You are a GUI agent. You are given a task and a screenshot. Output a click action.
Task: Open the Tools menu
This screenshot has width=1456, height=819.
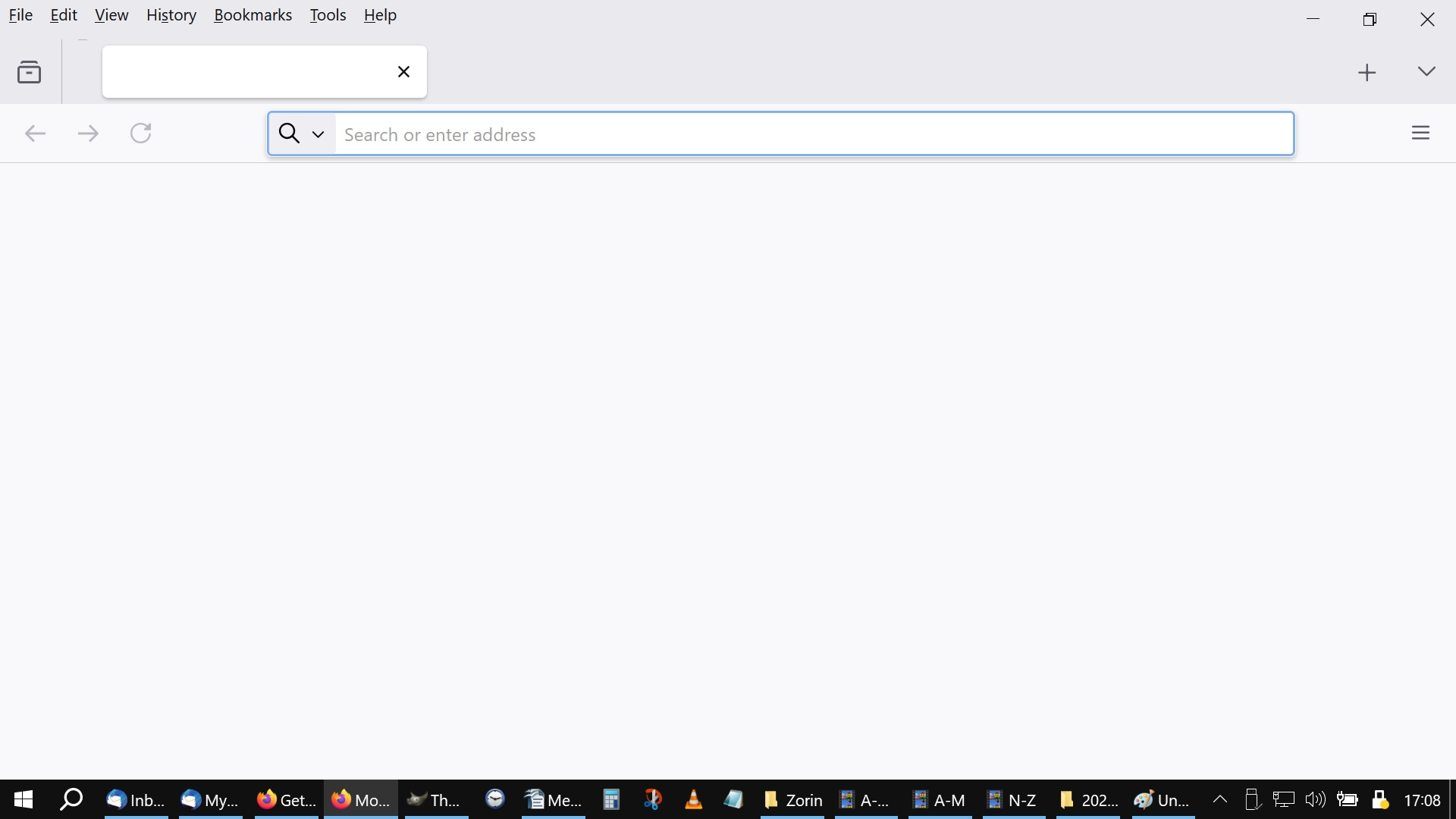click(328, 16)
